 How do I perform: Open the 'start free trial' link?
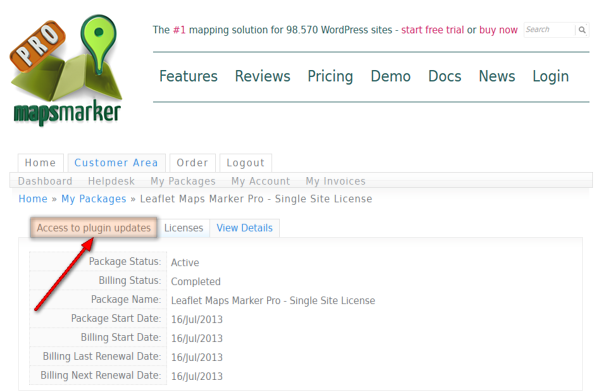[x=432, y=30]
